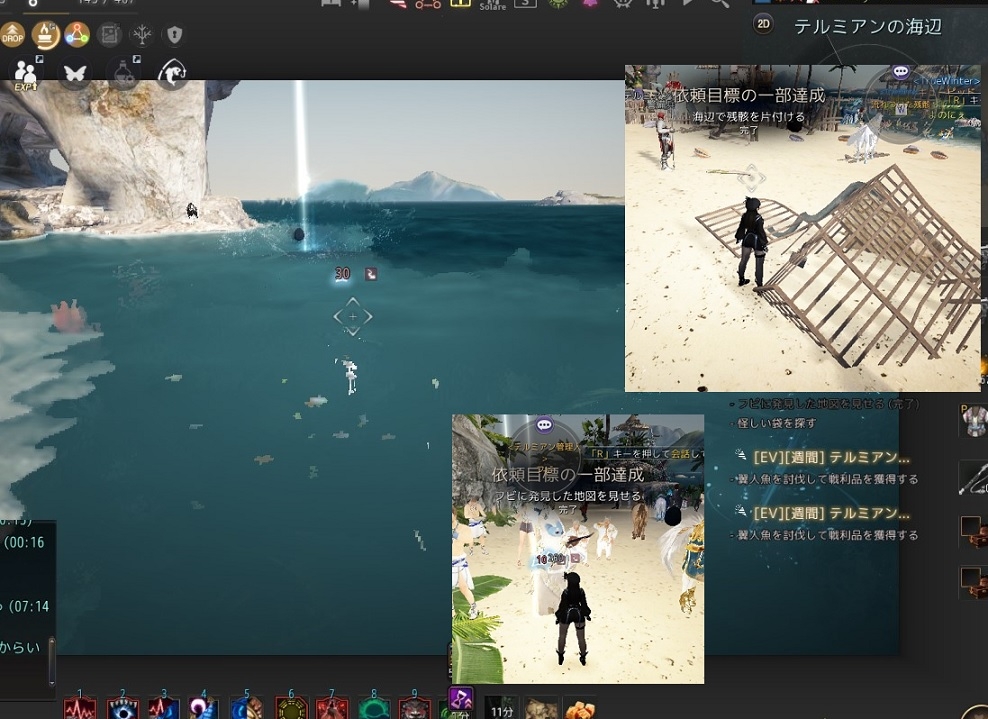Screen dimensions: 988x719
Task: Click the chat window vertical scrollbar
Action: point(52,662)
